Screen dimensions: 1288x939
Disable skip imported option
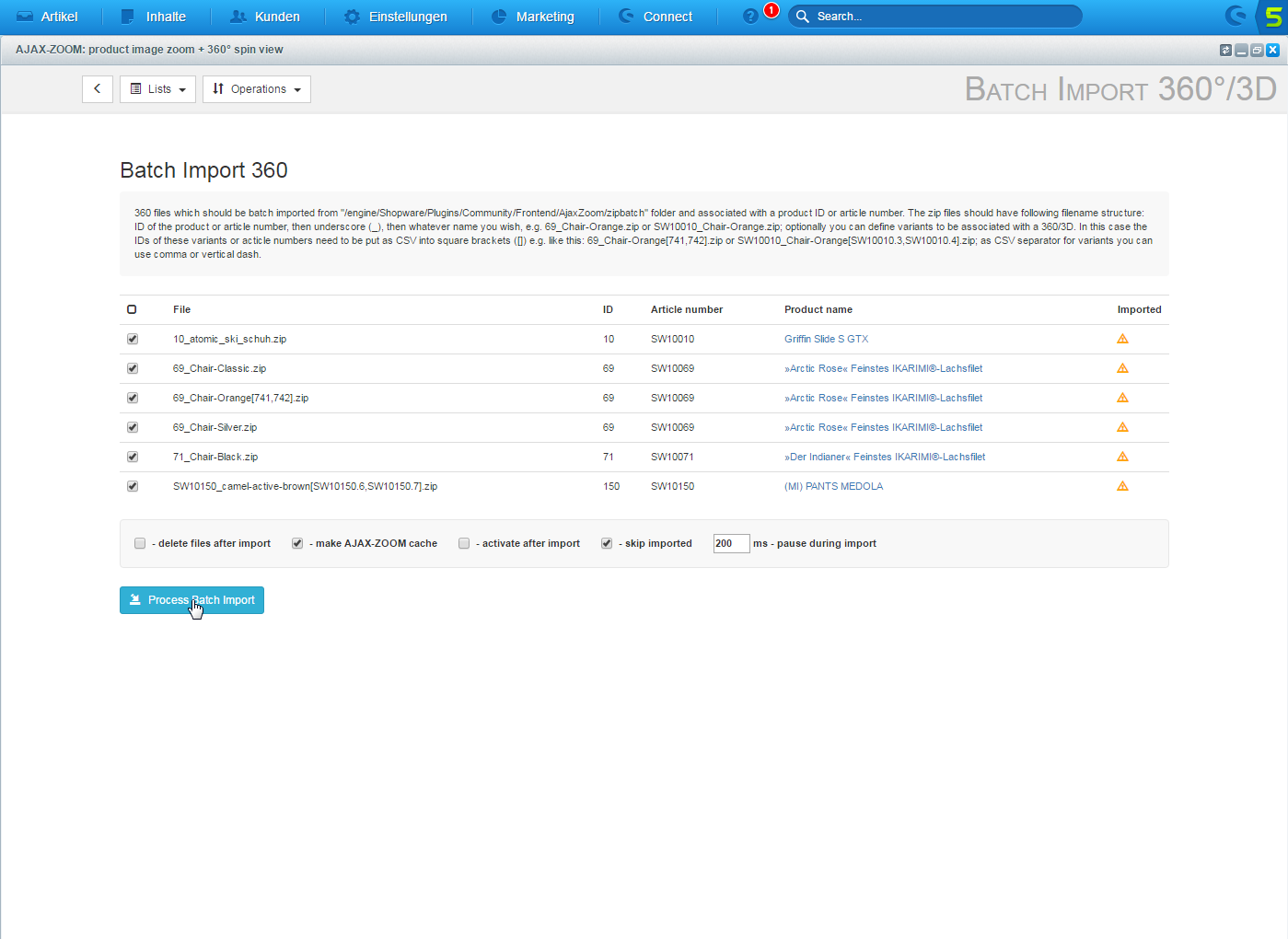607,543
